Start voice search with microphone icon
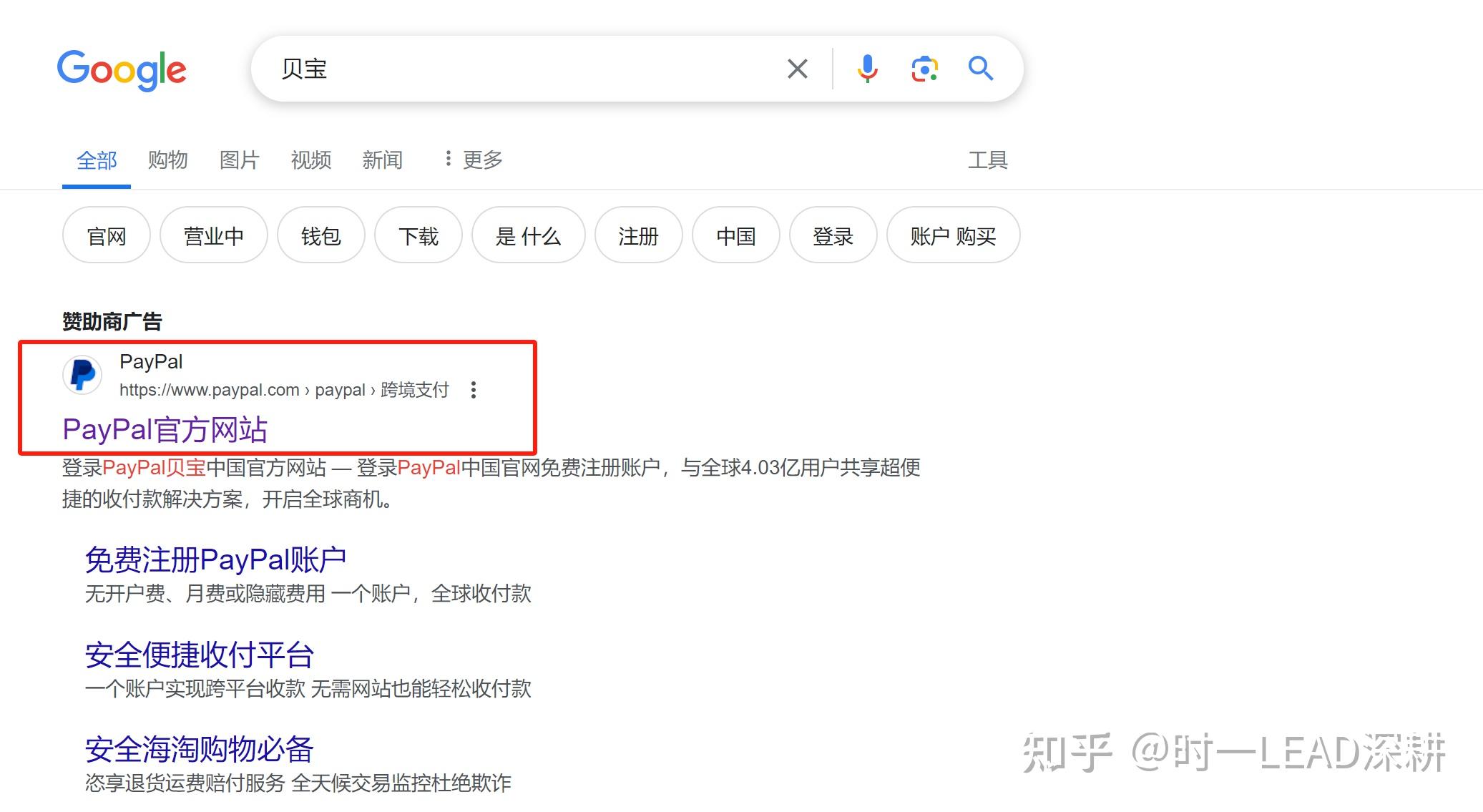 coord(867,69)
